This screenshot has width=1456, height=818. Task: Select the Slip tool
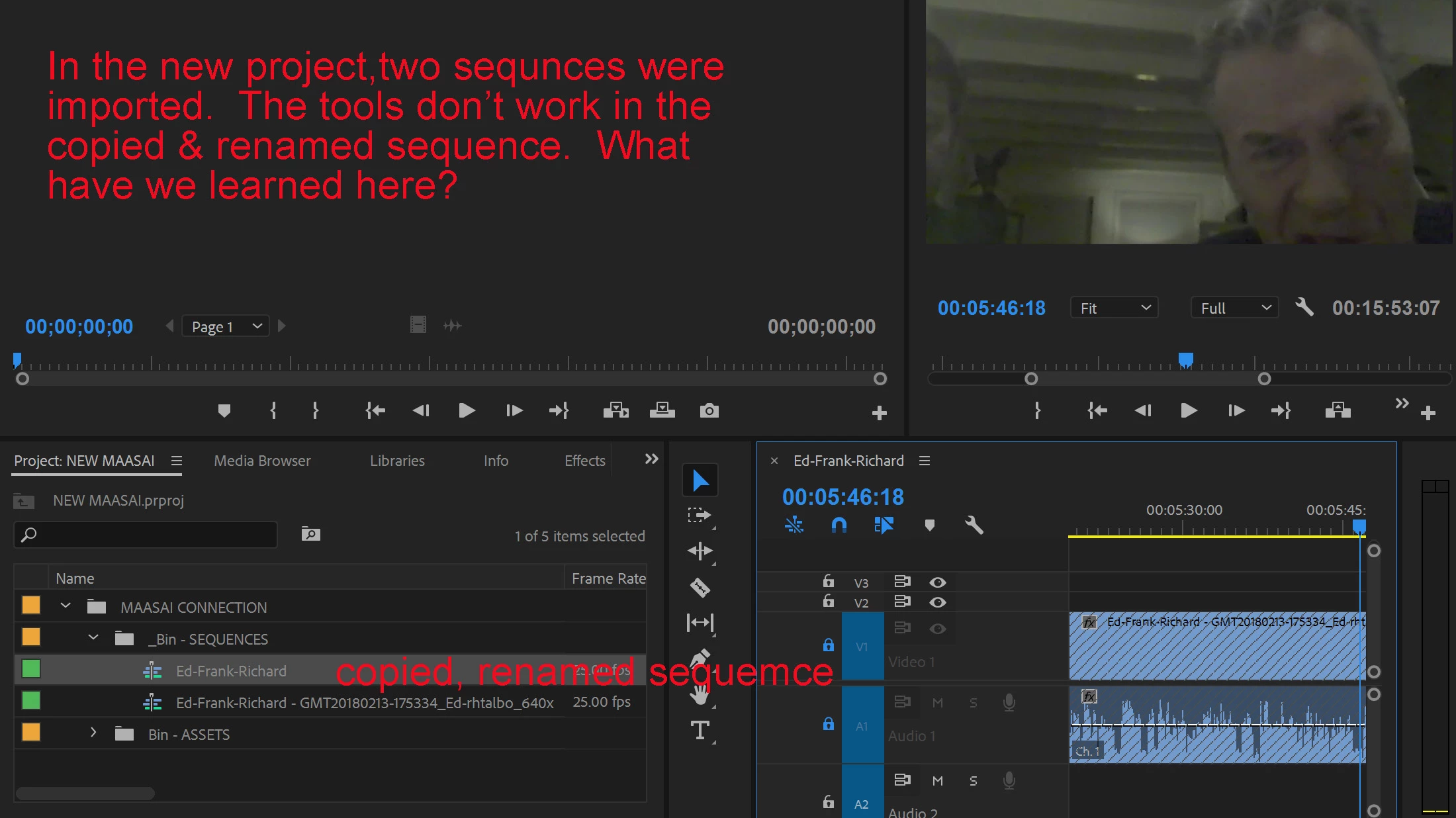[700, 623]
